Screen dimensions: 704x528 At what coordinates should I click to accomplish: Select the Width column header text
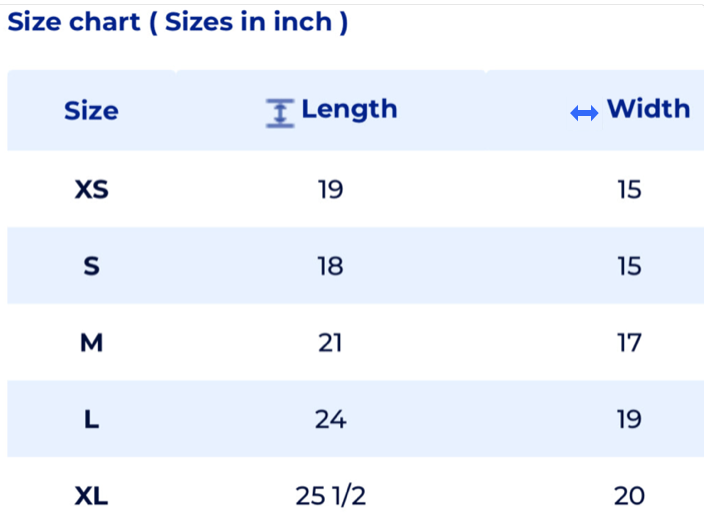[x=648, y=109]
